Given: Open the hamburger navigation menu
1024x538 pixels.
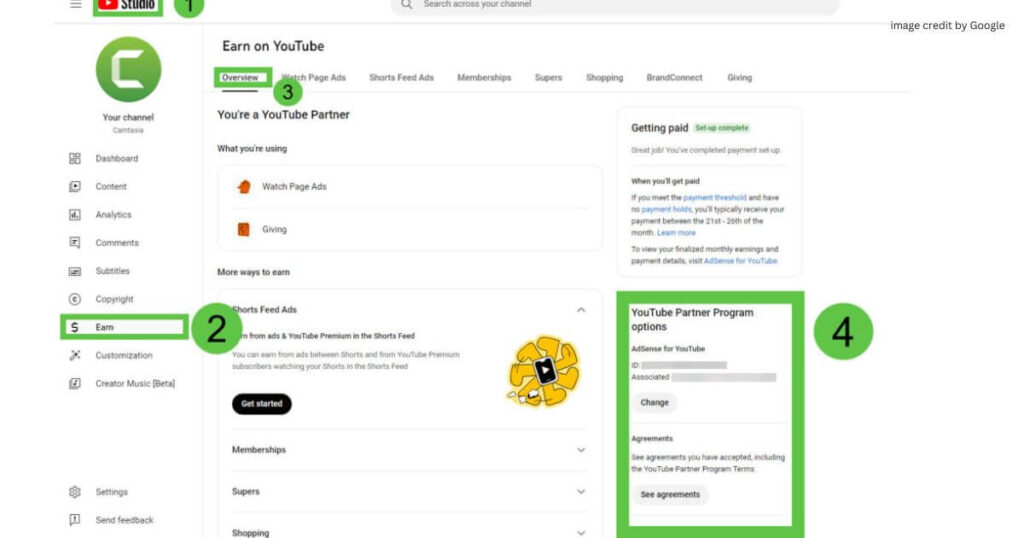Looking at the screenshot, I should (76, 4).
